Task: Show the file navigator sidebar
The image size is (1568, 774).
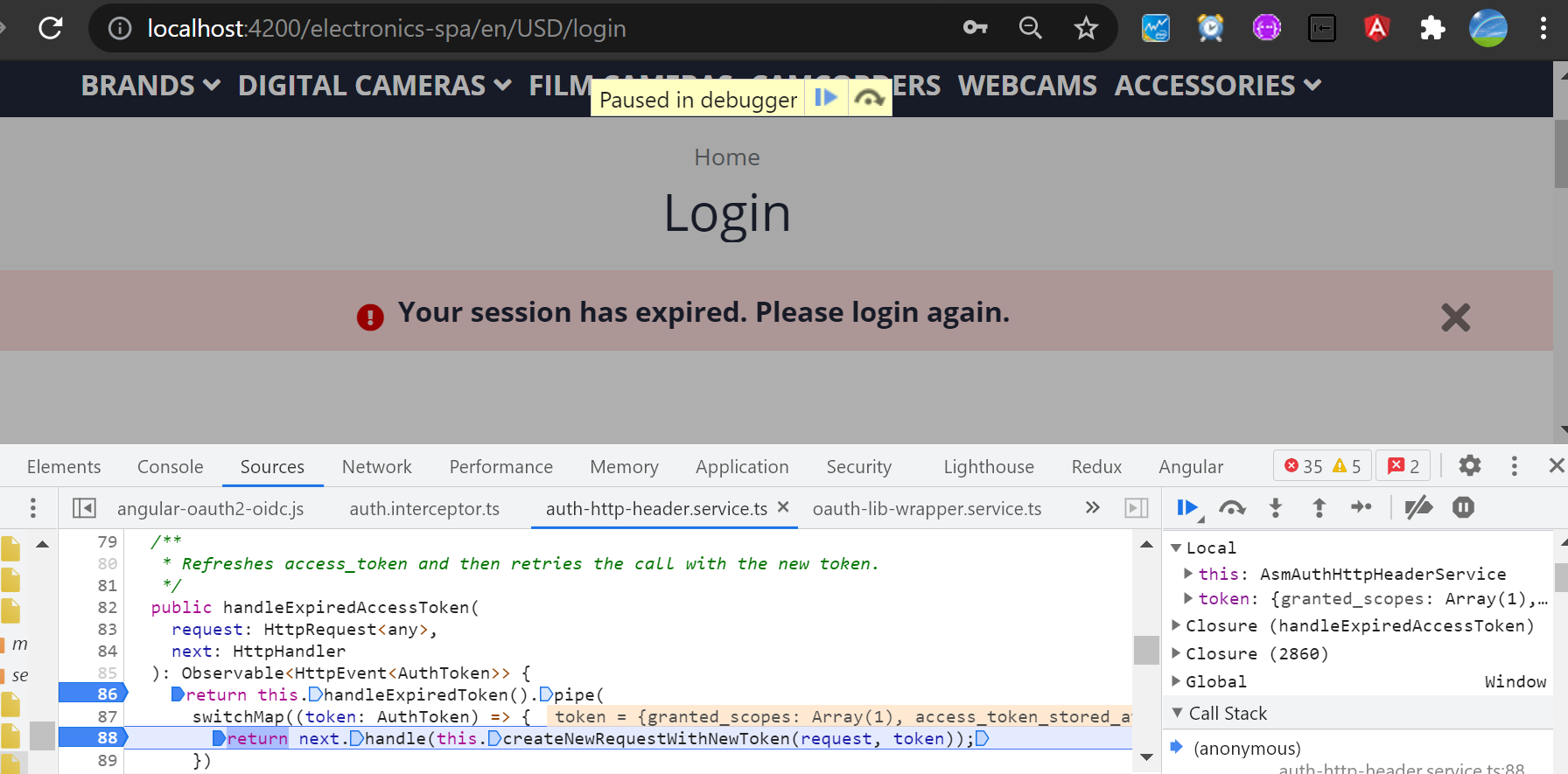Action: click(84, 508)
